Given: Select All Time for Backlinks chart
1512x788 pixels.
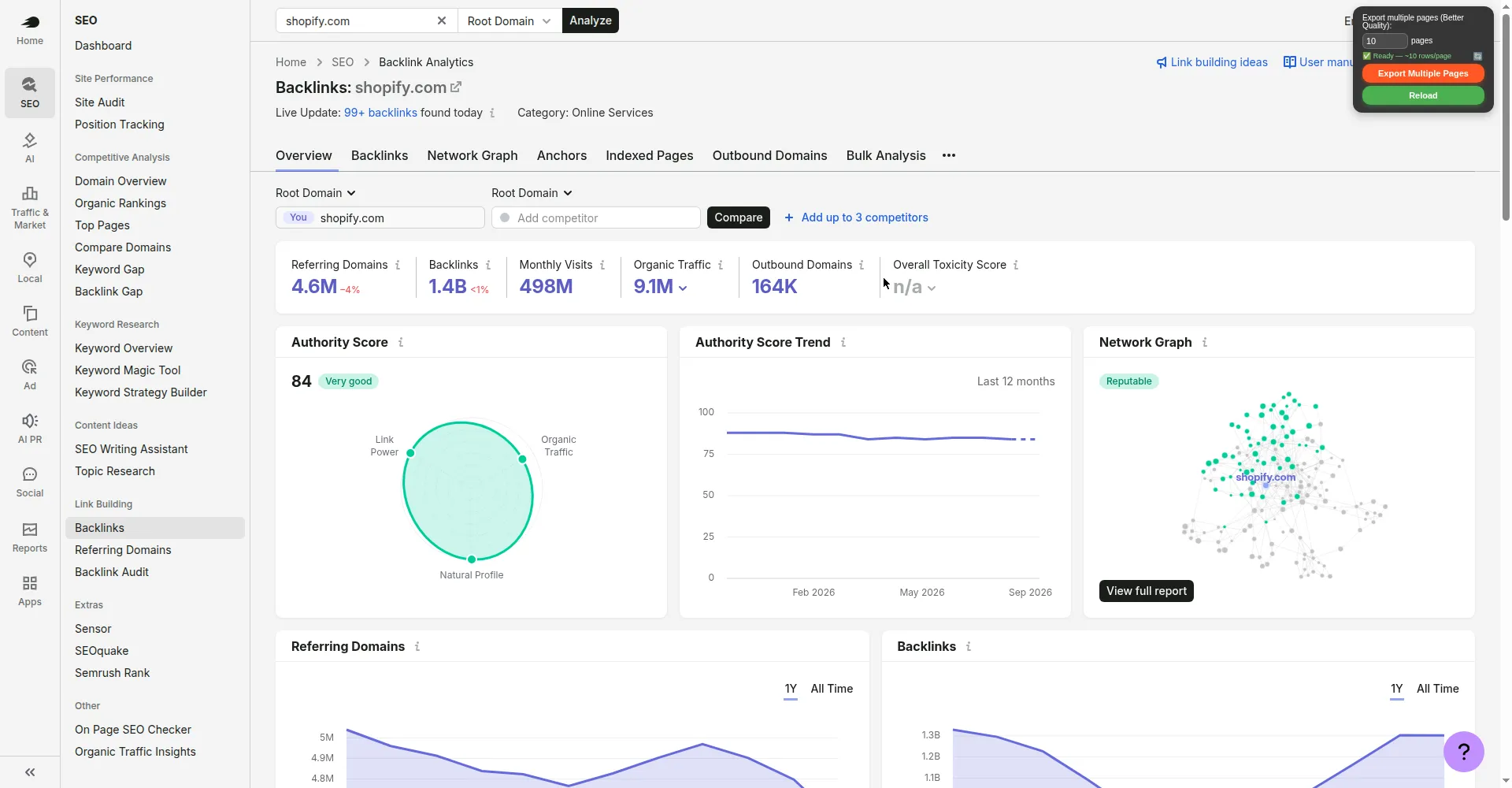Looking at the screenshot, I should click(x=1438, y=689).
